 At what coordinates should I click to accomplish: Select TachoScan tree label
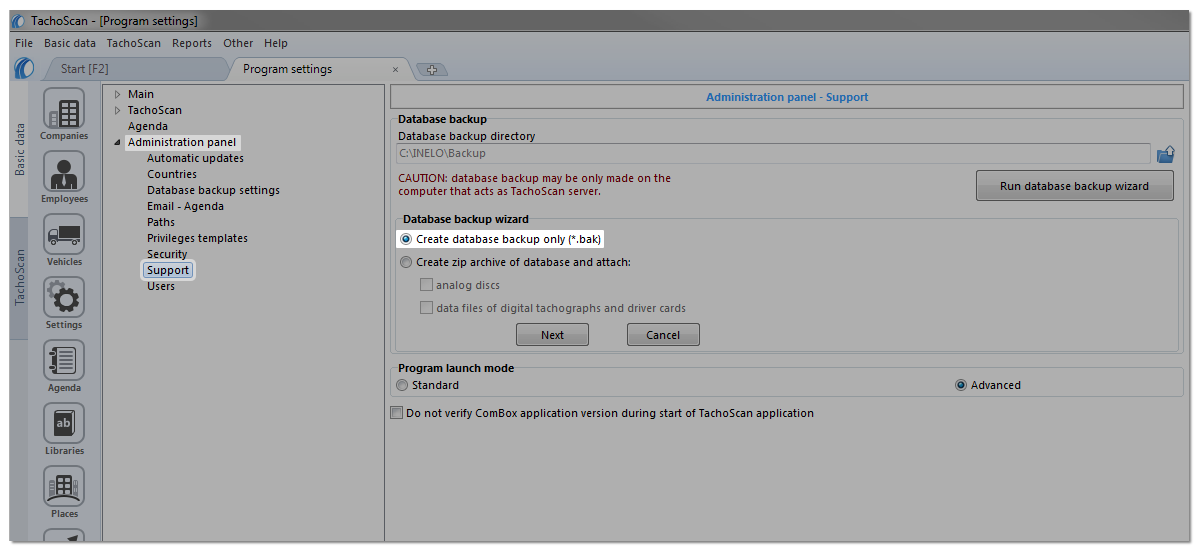(154, 110)
